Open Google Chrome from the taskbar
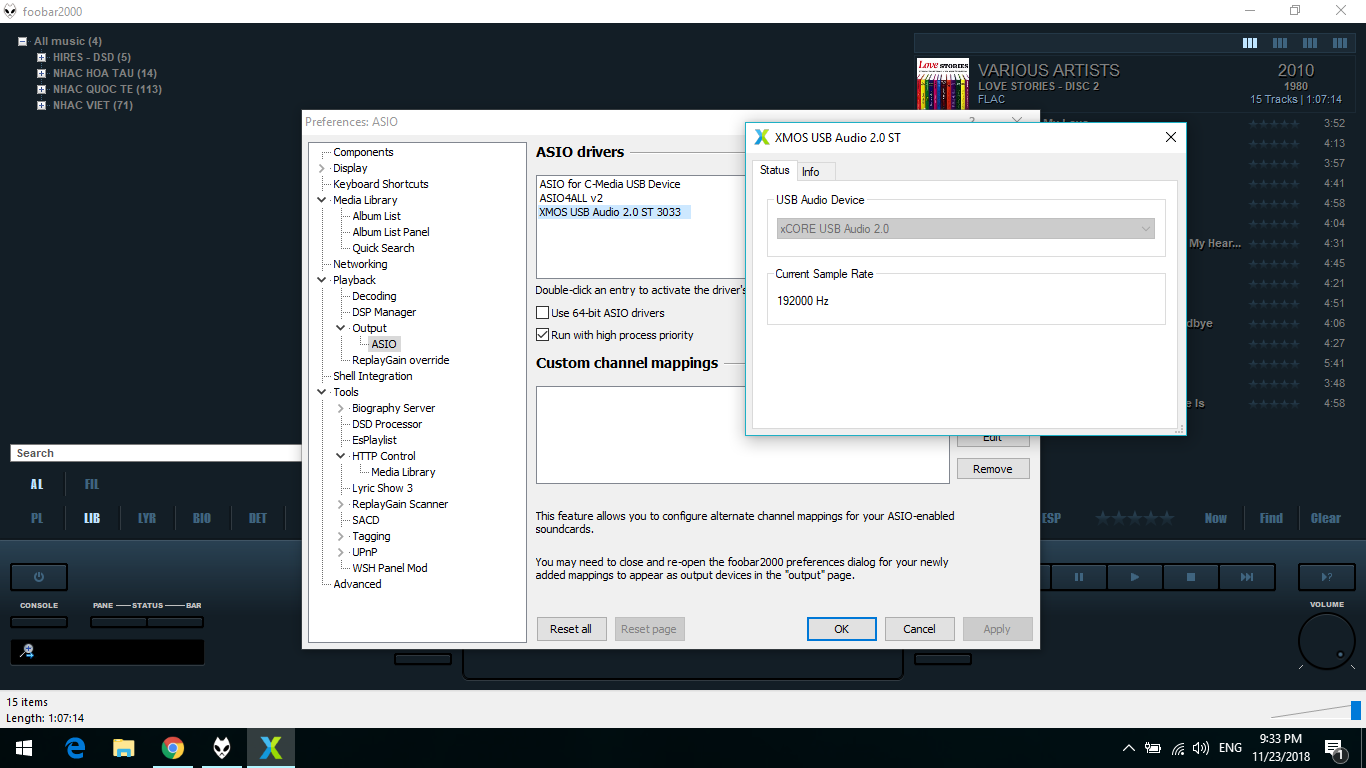Screen dimensions: 1366x768 click(x=173, y=748)
